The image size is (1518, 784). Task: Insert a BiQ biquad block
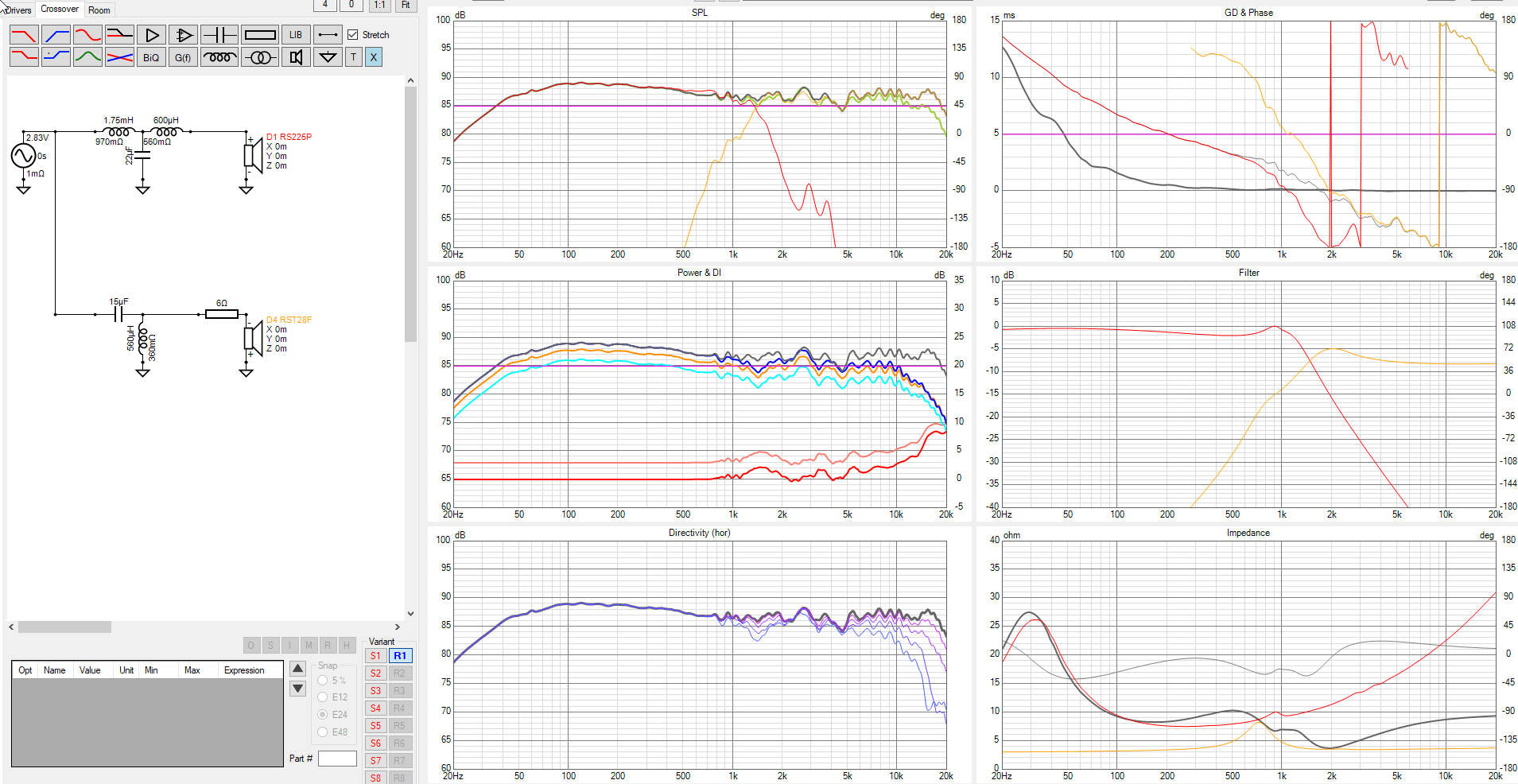click(x=151, y=57)
